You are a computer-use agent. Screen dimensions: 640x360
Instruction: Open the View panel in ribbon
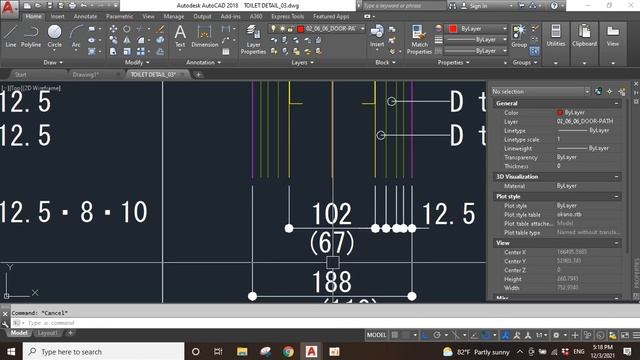(613, 36)
